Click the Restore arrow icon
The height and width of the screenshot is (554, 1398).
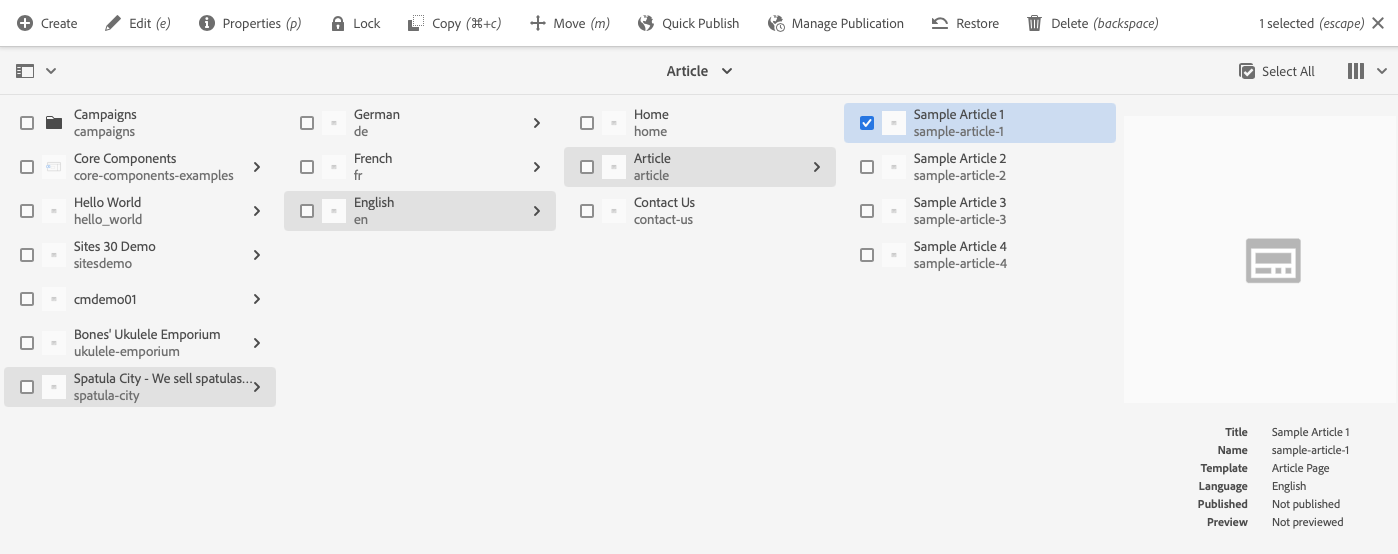coord(940,23)
